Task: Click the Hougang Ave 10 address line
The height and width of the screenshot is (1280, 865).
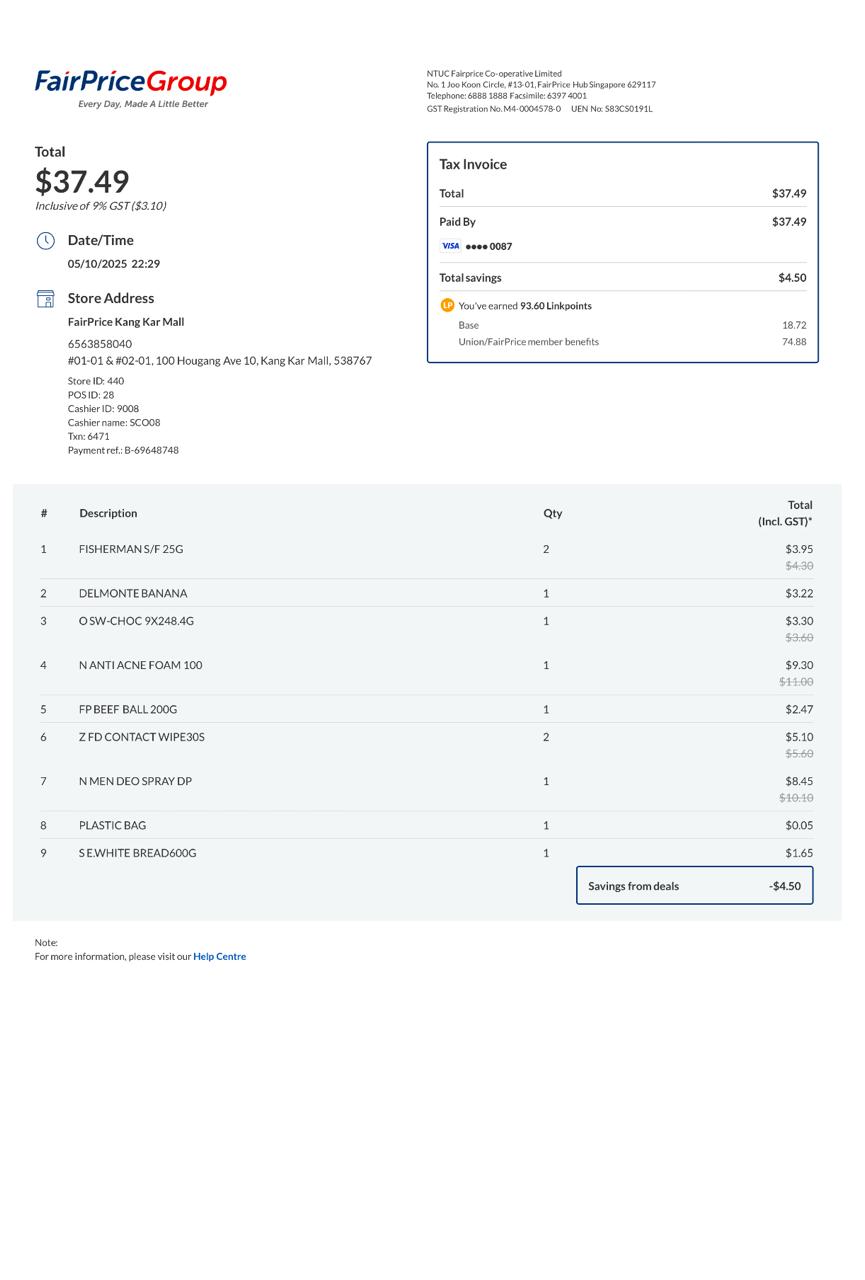Action: (220, 361)
